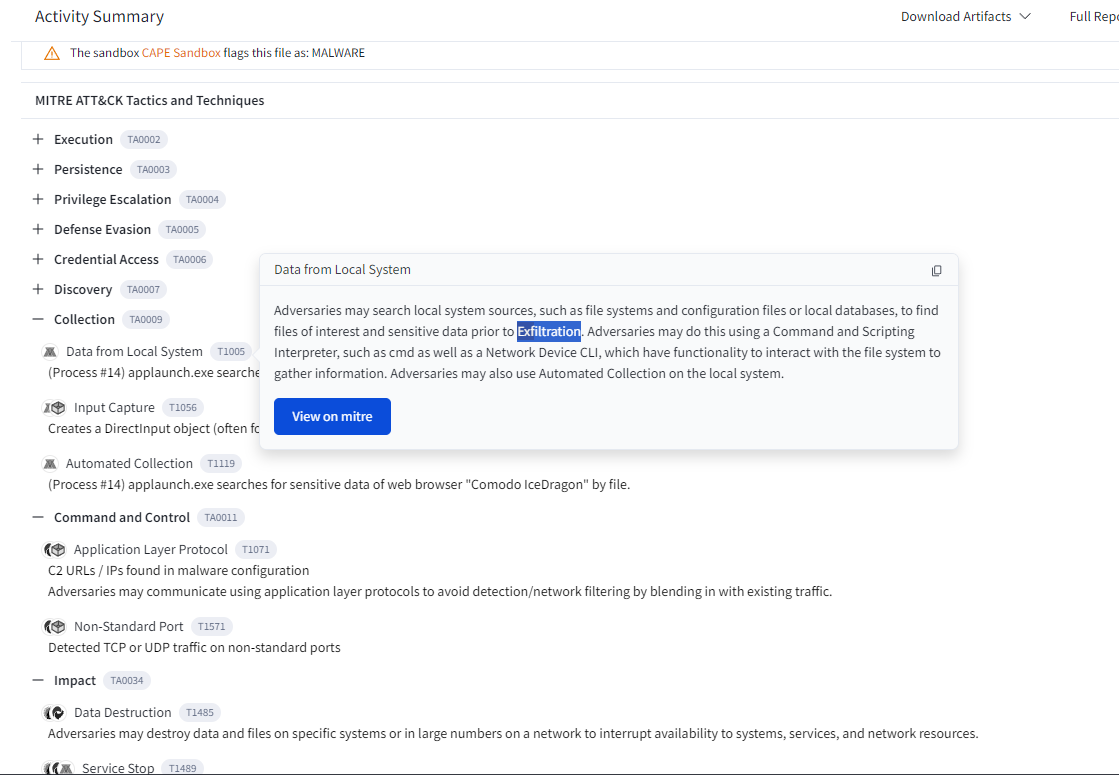Image resolution: width=1119 pixels, height=775 pixels.
Task: Click the sandbox icons beside Service Stop
Action: tap(58, 768)
